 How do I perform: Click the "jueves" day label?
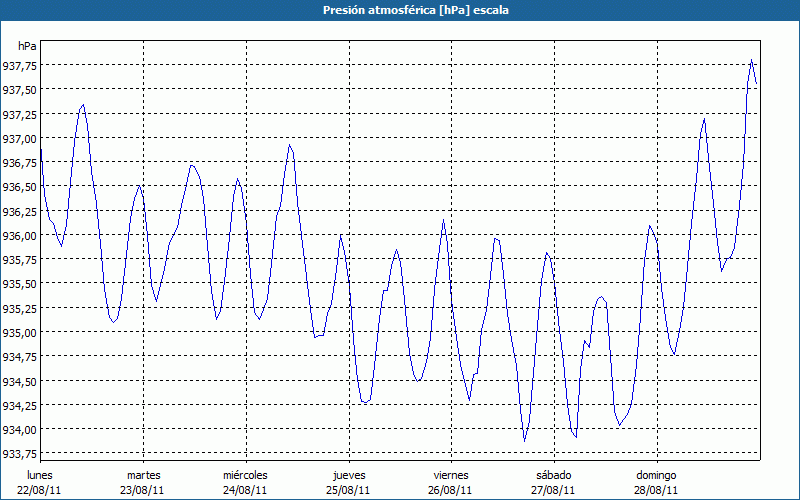tap(348, 475)
